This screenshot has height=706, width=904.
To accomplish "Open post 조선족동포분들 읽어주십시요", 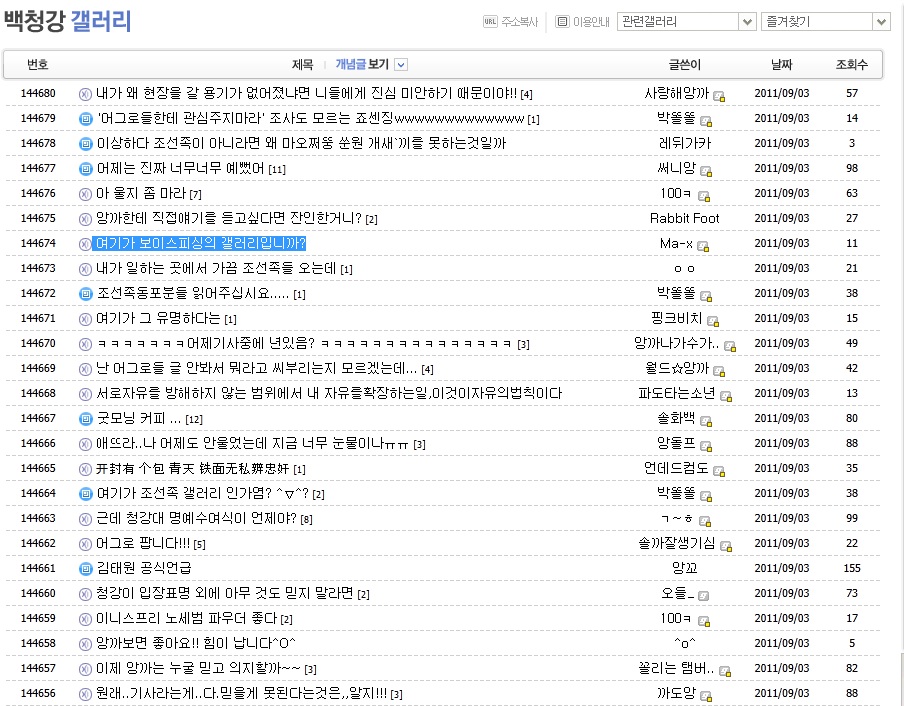I will [193, 293].
